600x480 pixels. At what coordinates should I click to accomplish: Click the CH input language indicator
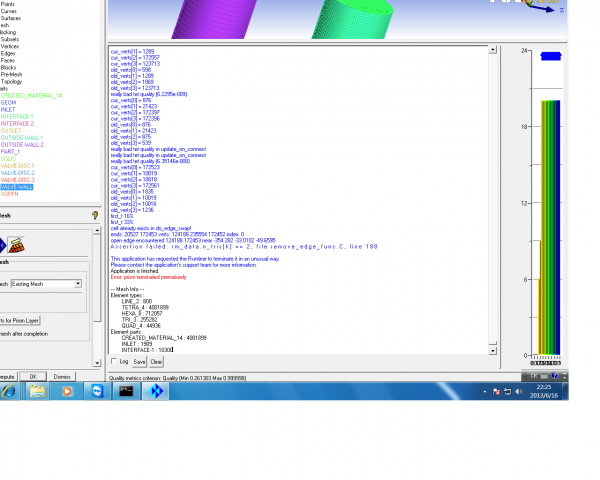[534, 376]
